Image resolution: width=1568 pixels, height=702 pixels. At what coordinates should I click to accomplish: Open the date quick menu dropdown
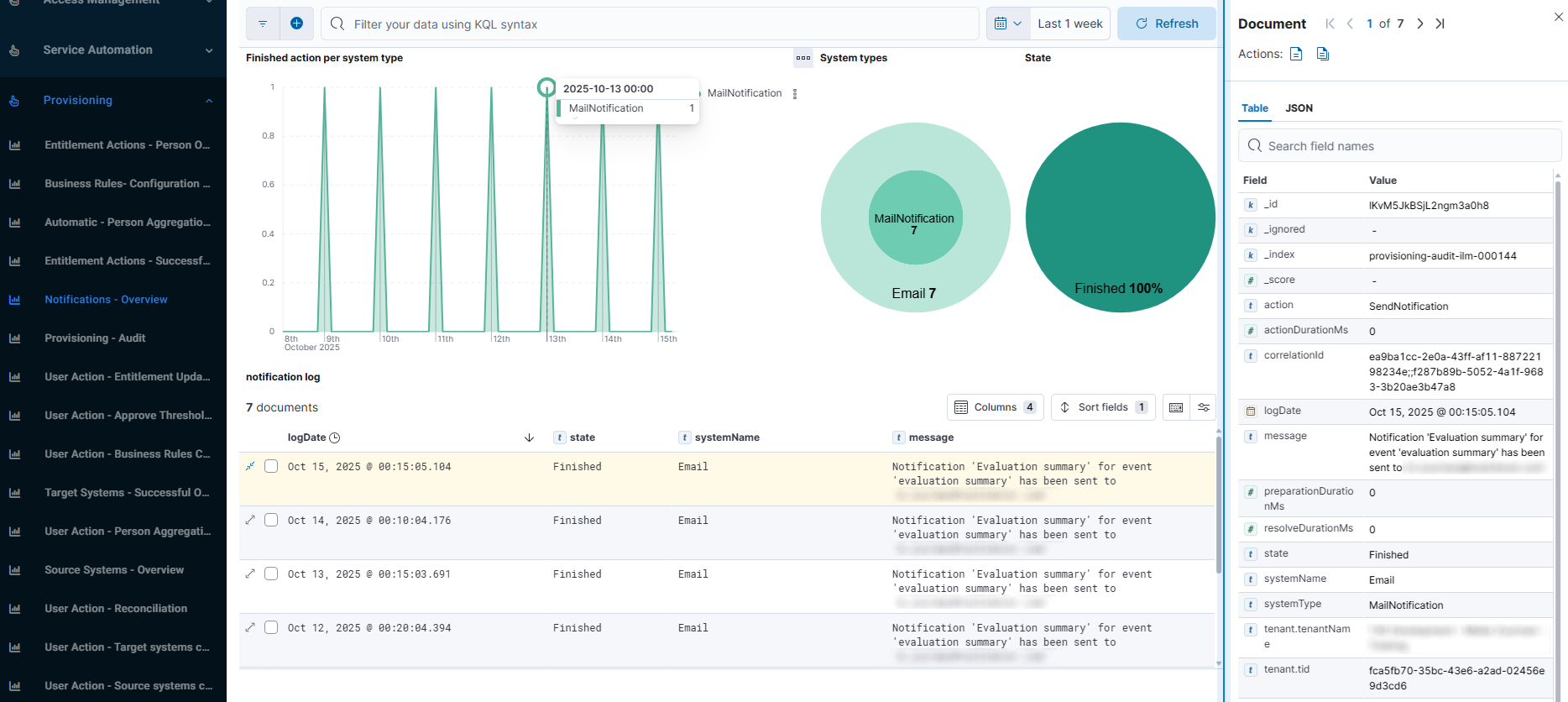coord(1007,24)
